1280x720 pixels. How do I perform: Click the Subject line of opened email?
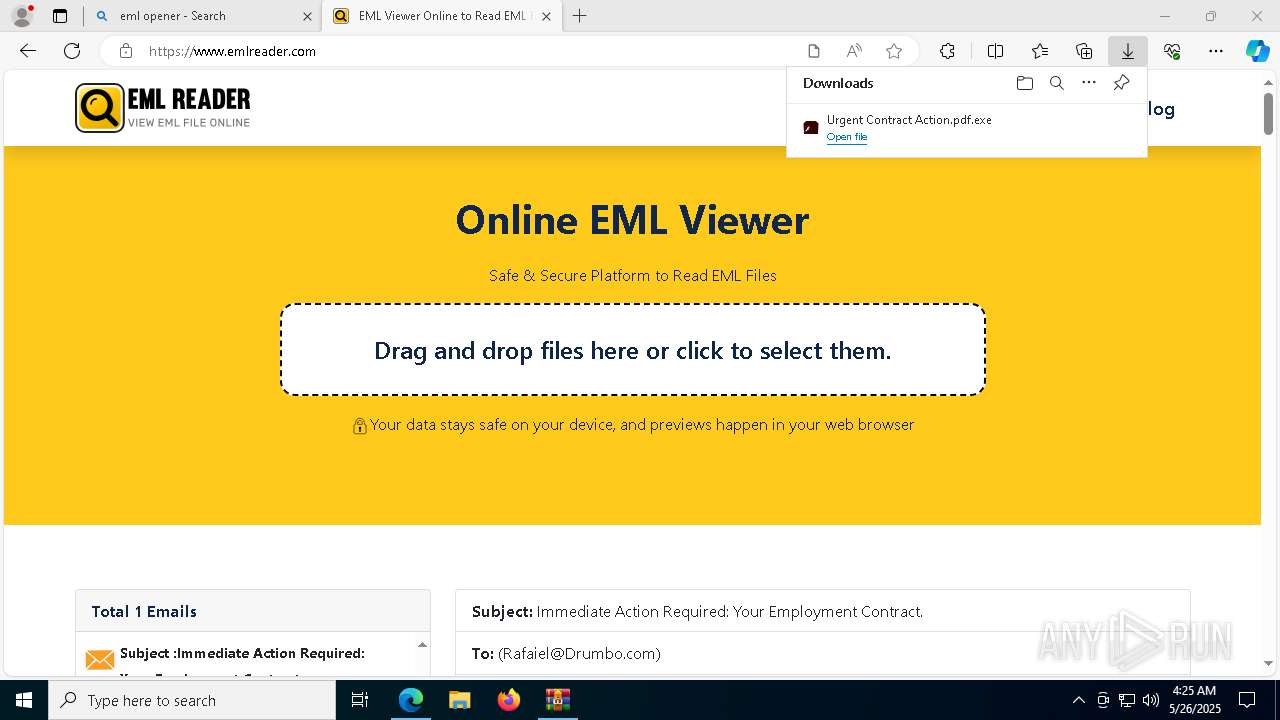coord(697,611)
